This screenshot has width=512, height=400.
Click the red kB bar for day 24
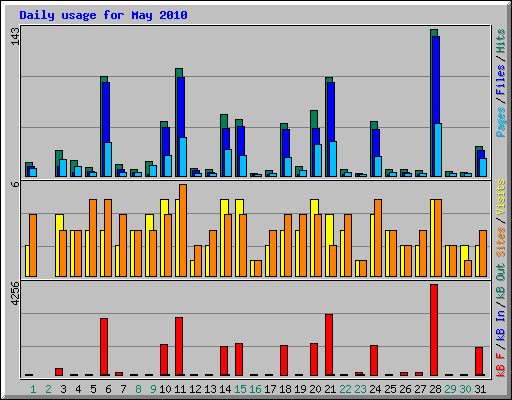[x=374, y=360]
